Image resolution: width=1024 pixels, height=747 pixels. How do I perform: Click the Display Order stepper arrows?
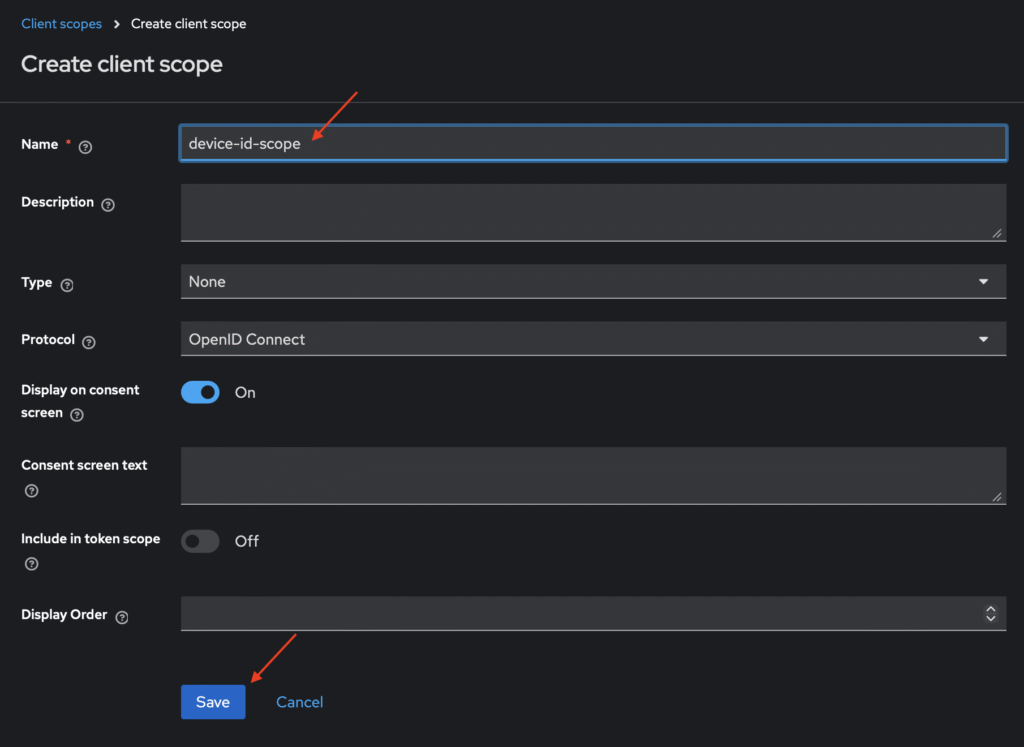pos(990,614)
